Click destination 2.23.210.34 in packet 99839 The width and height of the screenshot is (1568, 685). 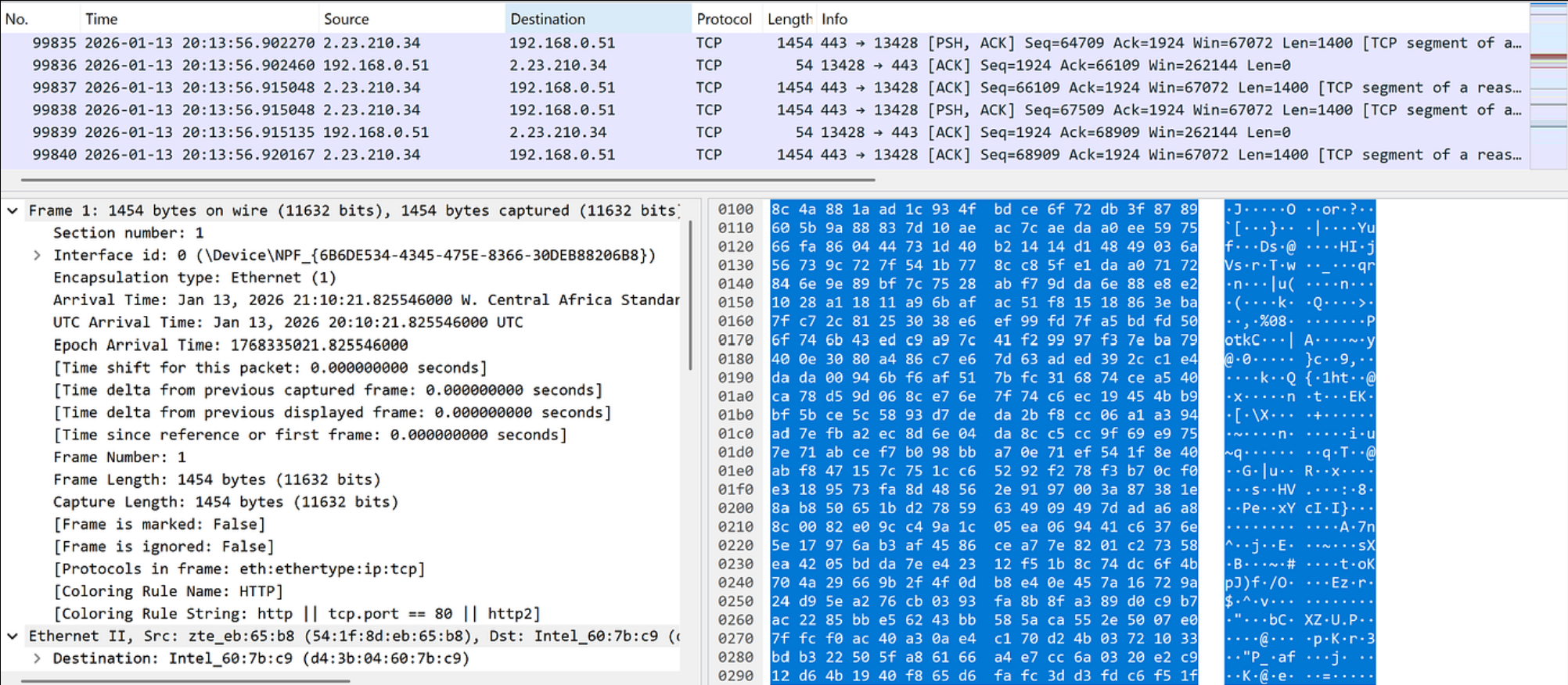pyautogui.click(x=558, y=132)
